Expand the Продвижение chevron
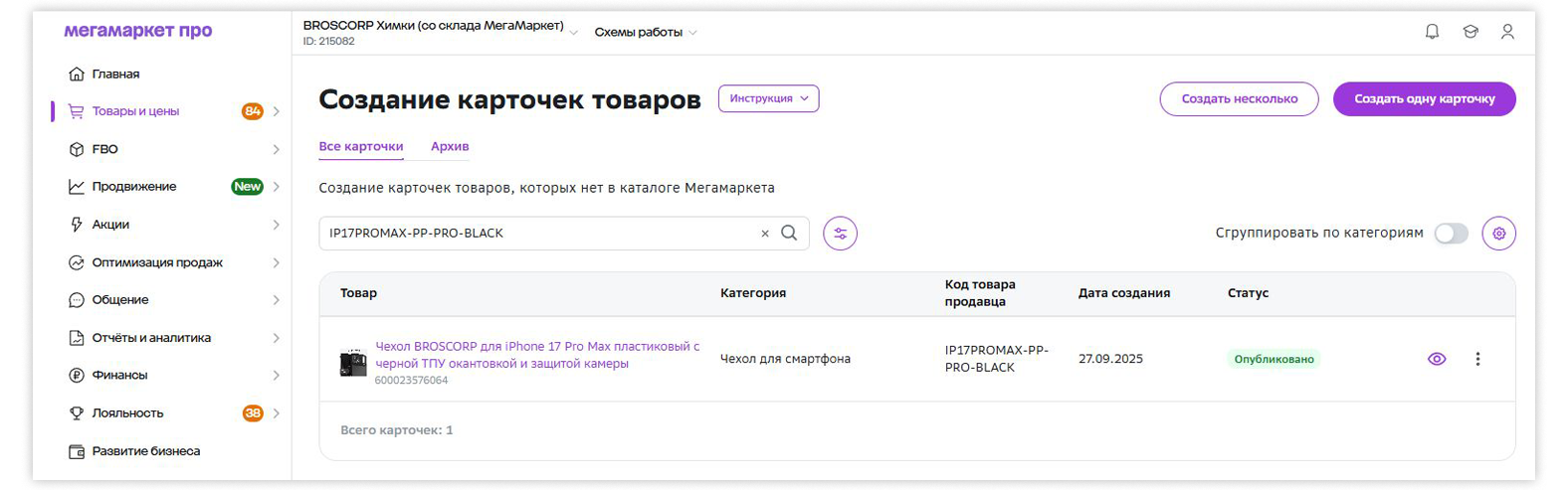Image resolution: width=1568 pixels, height=490 pixels. (x=276, y=187)
